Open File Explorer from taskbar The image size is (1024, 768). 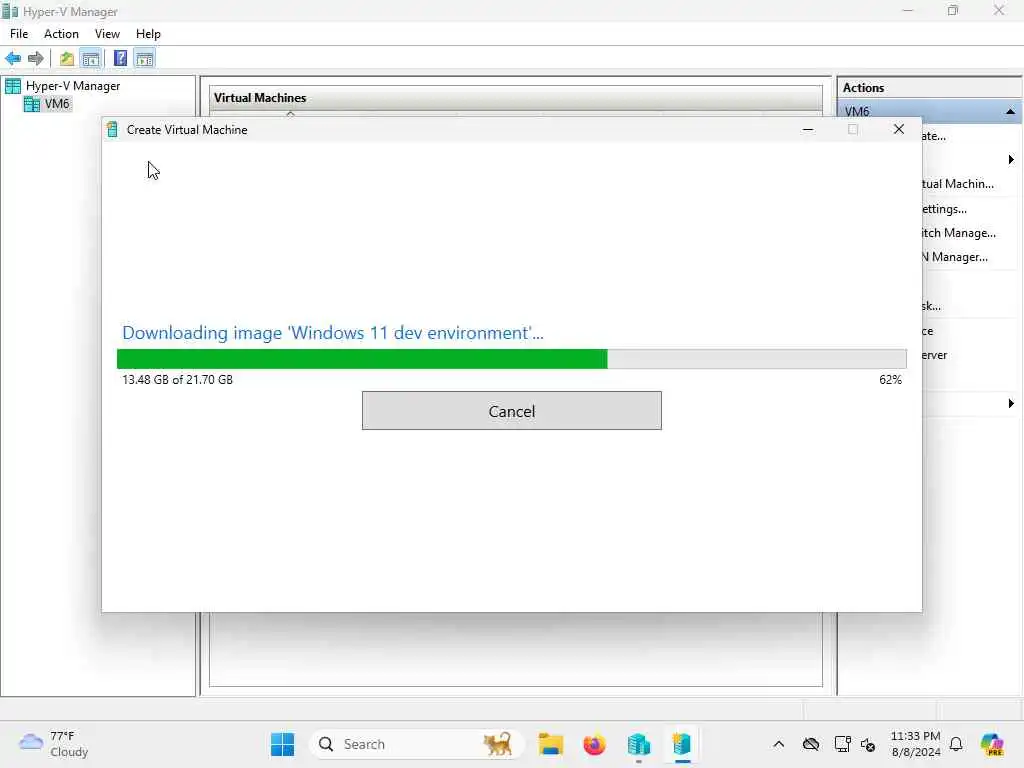coord(551,744)
